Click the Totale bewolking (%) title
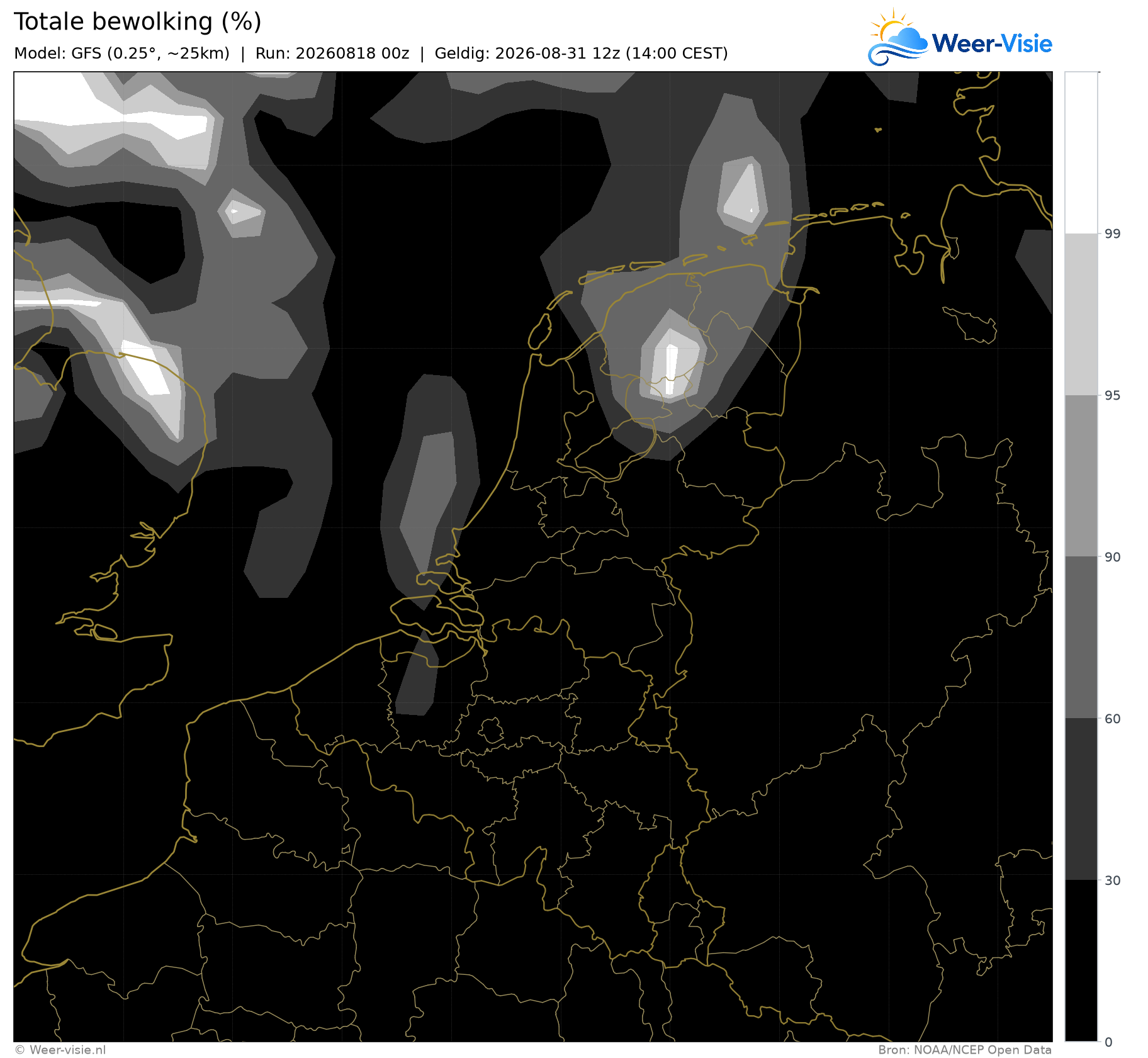Screen dimensions: 1148x1058 (x=137, y=21)
